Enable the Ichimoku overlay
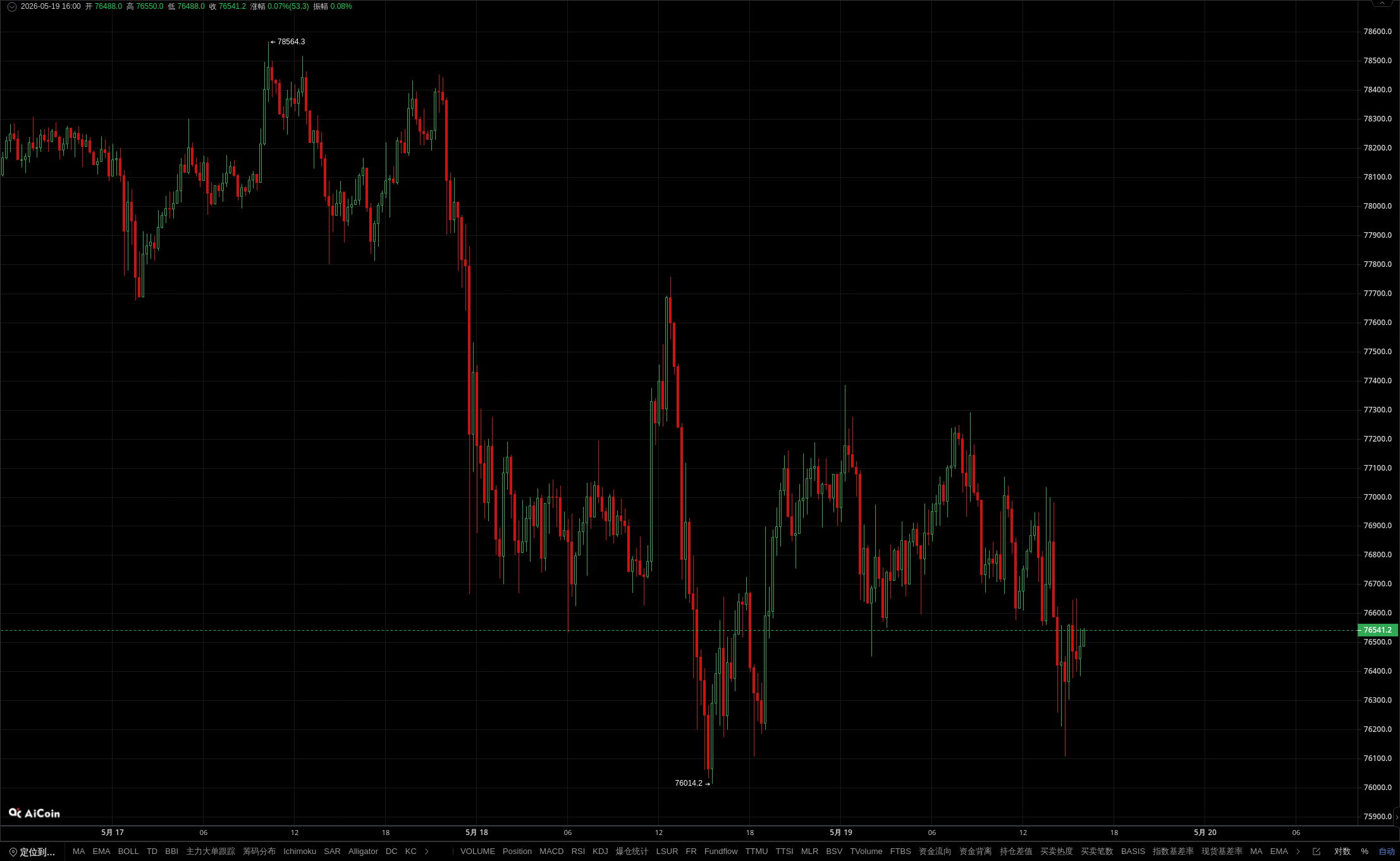This screenshot has height=861, width=1400. 300,852
